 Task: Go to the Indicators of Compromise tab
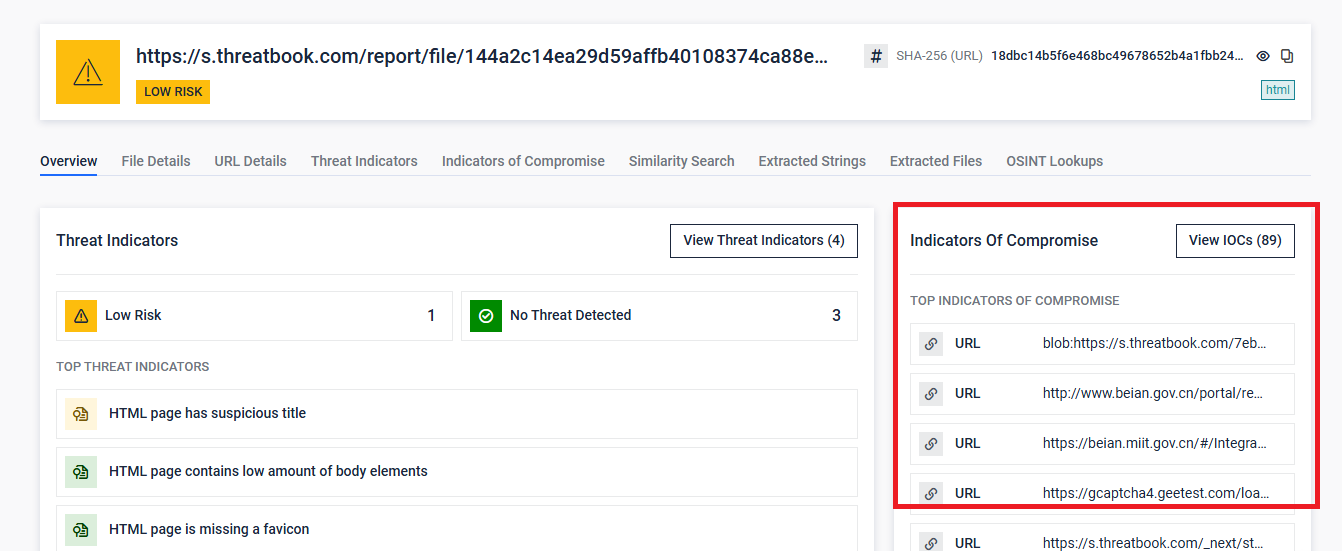click(x=523, y=161)
